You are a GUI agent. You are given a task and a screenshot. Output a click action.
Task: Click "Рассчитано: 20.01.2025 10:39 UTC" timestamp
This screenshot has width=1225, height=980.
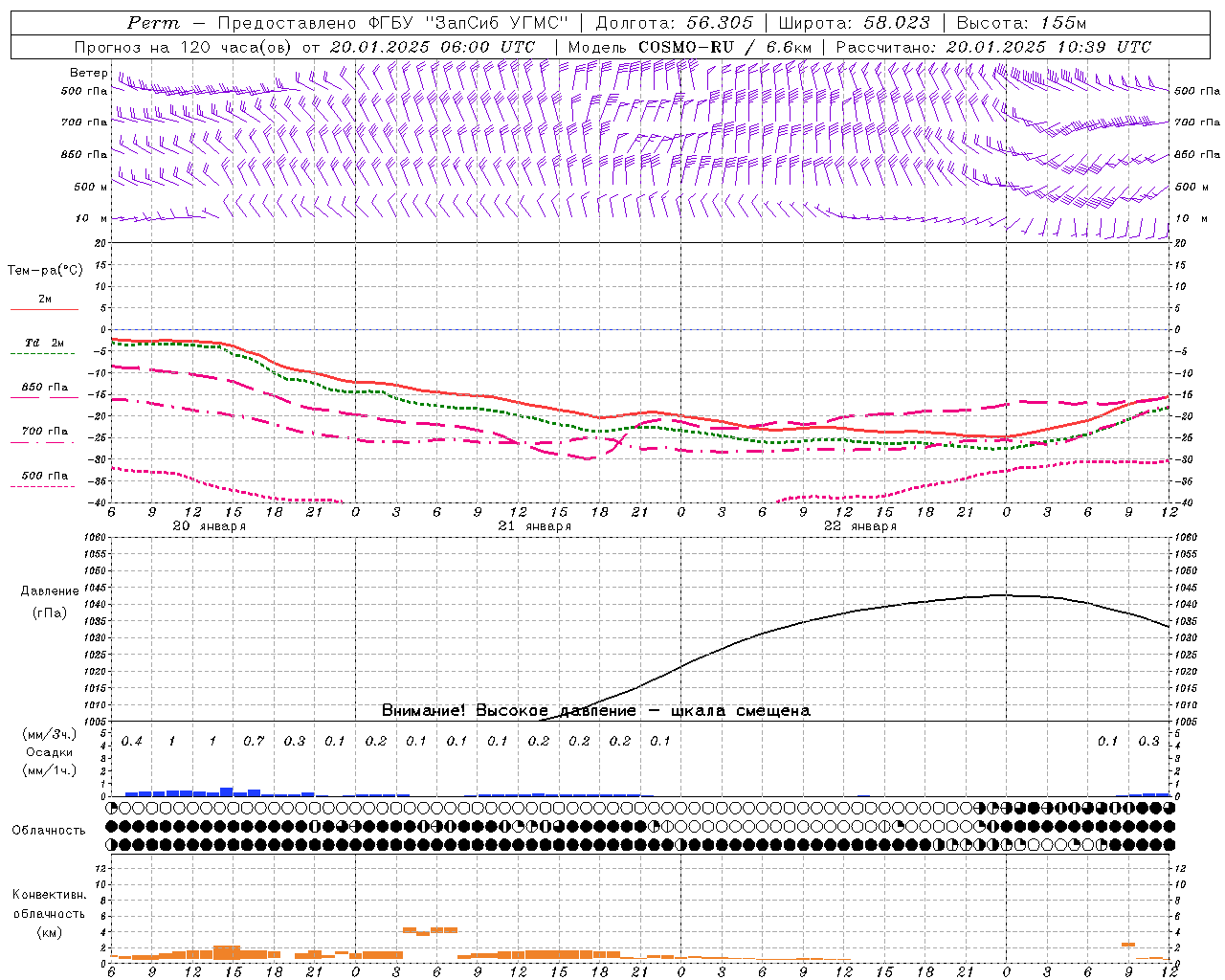[x=993, y=47]
